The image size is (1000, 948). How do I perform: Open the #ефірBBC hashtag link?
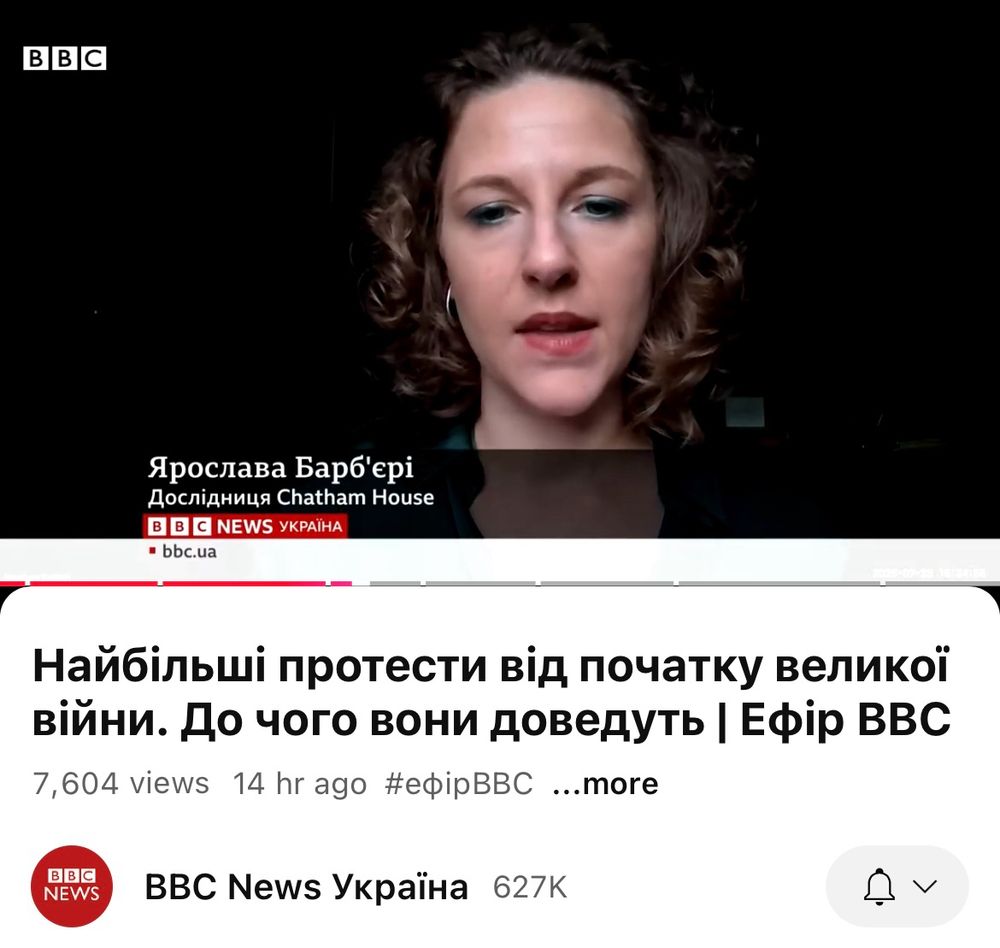tap(459, 783)
